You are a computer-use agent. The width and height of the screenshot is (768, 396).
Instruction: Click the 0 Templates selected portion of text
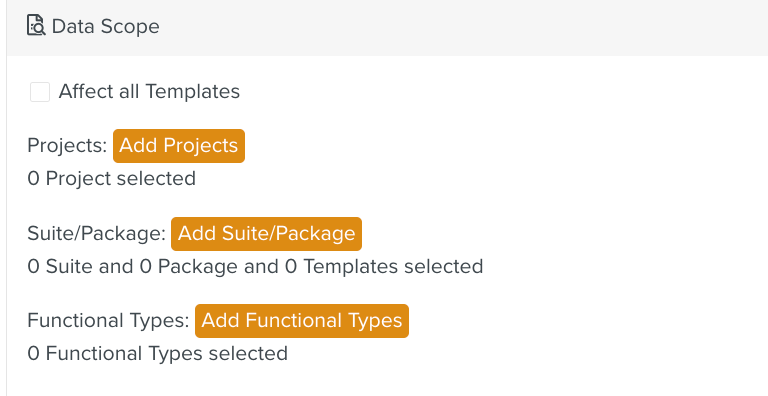click(384, 267)
